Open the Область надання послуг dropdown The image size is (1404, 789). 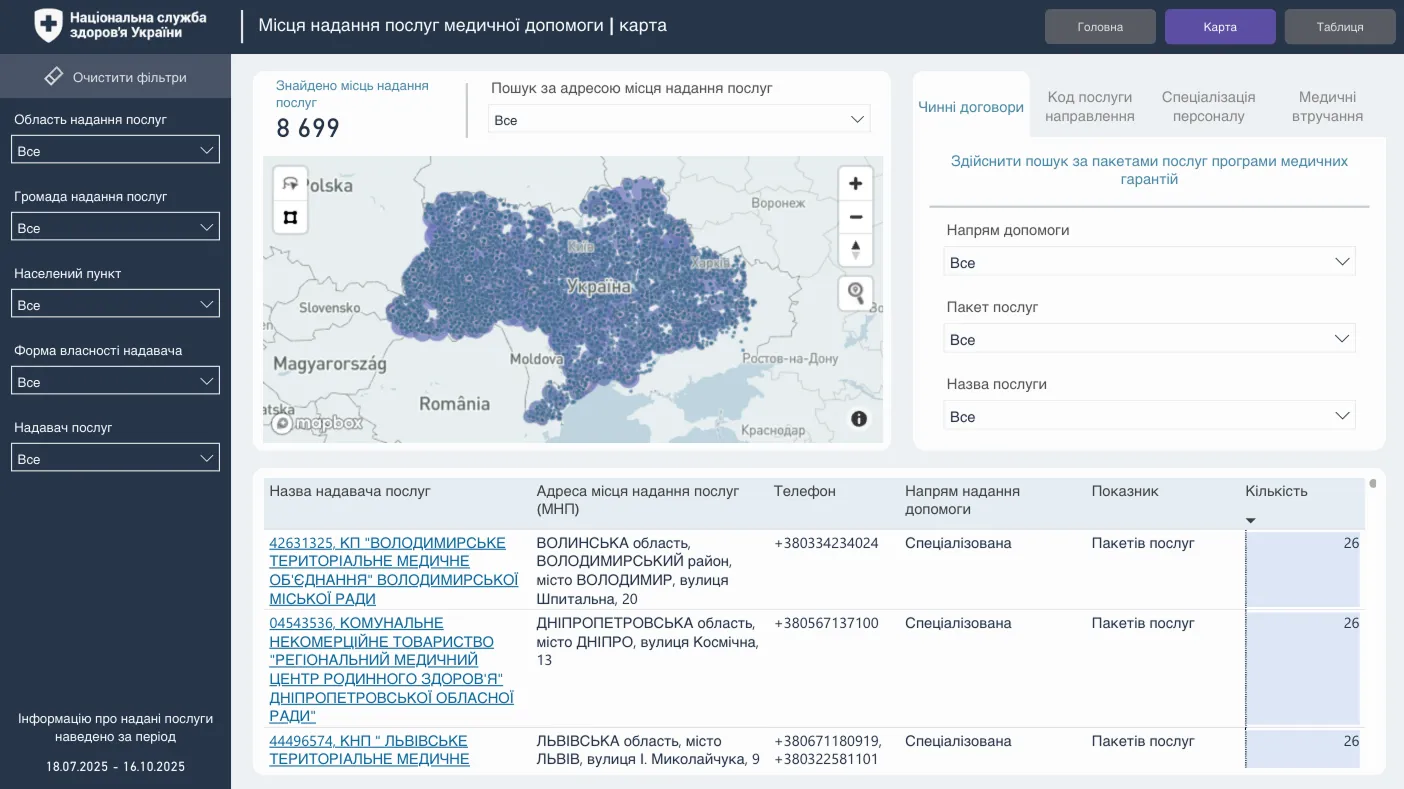[x=115, y=151]
